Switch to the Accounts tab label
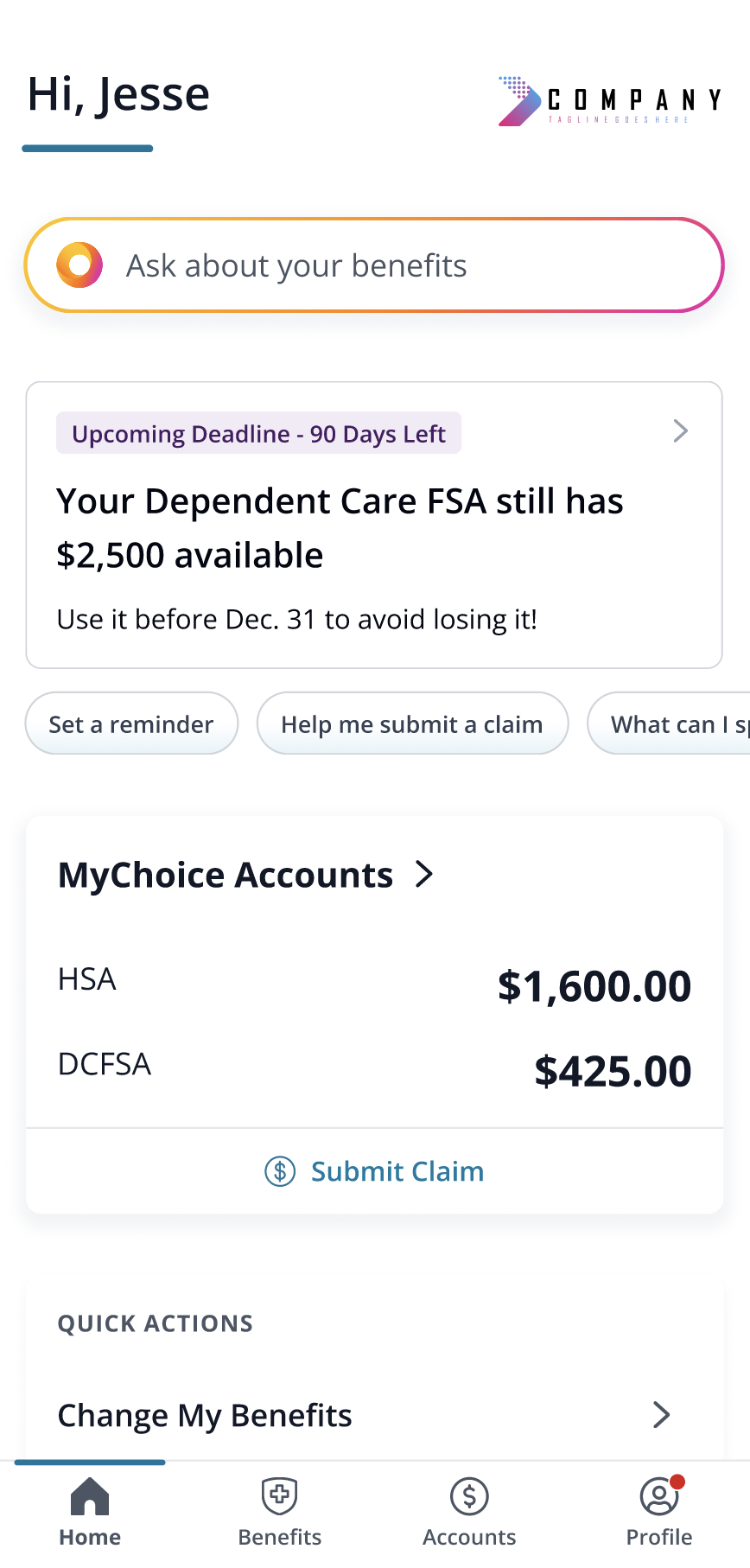Screen dimensions: 750x1568 tap(469, 1537)
